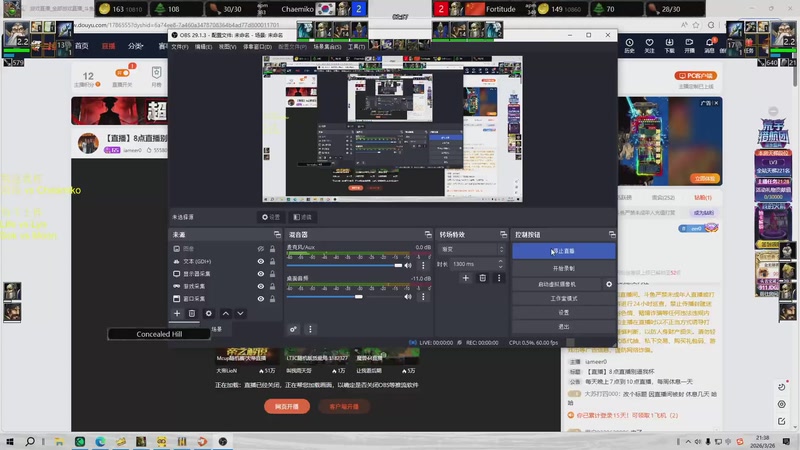Move selected source down with arrow
Image resolution: width=800 pixels, height=450 pixels.
coord(240,313)
